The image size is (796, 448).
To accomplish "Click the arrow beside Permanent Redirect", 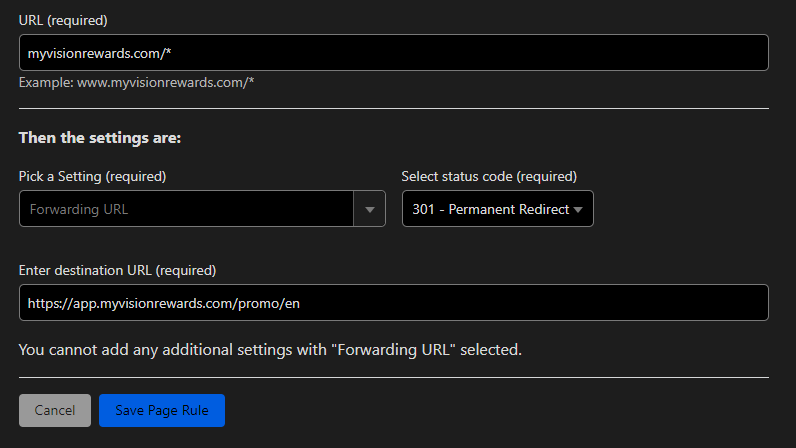I will click(x=578, y=209).
